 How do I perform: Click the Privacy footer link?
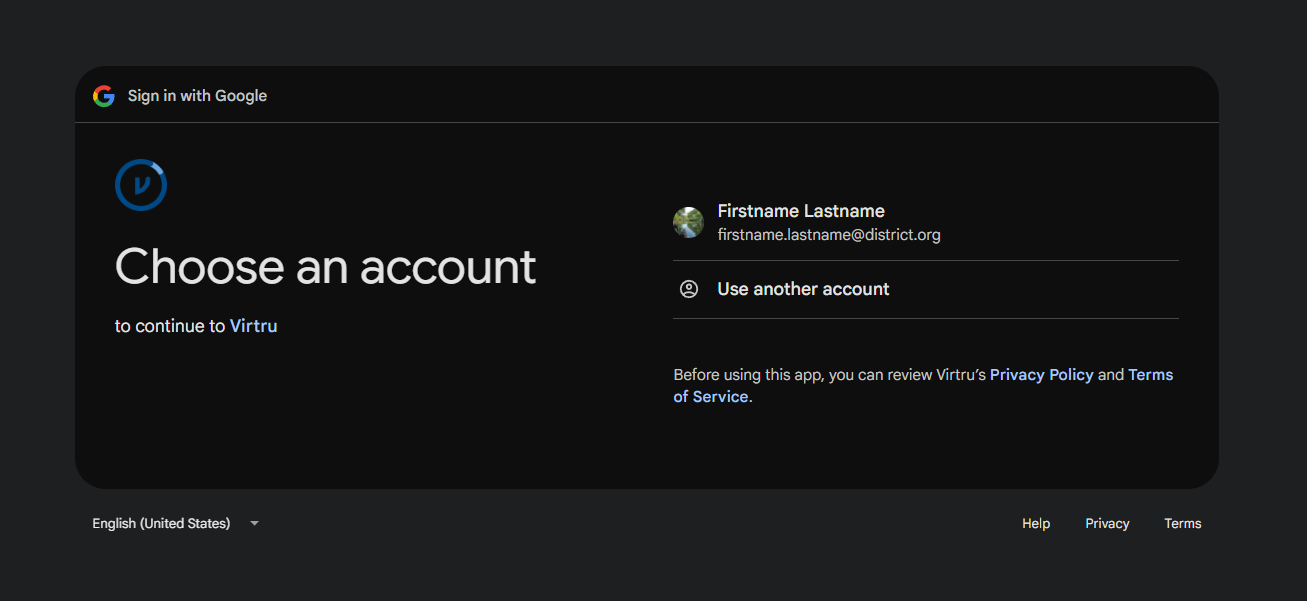coord(1107,523)
